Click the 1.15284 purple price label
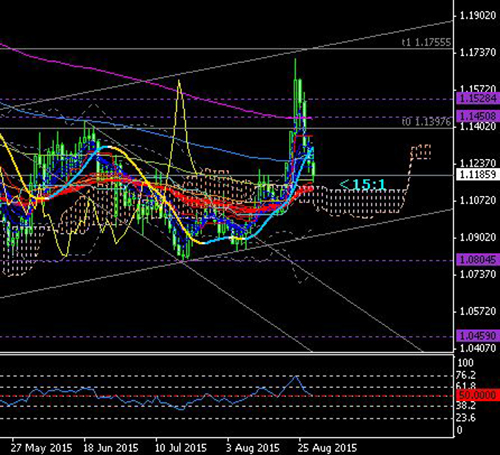The image size is (500, 455). [478, 99]
